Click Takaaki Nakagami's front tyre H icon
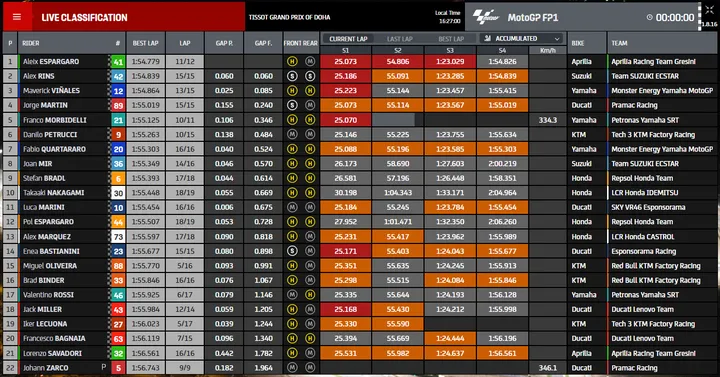 pyautogui.click(x=292, y=193)
